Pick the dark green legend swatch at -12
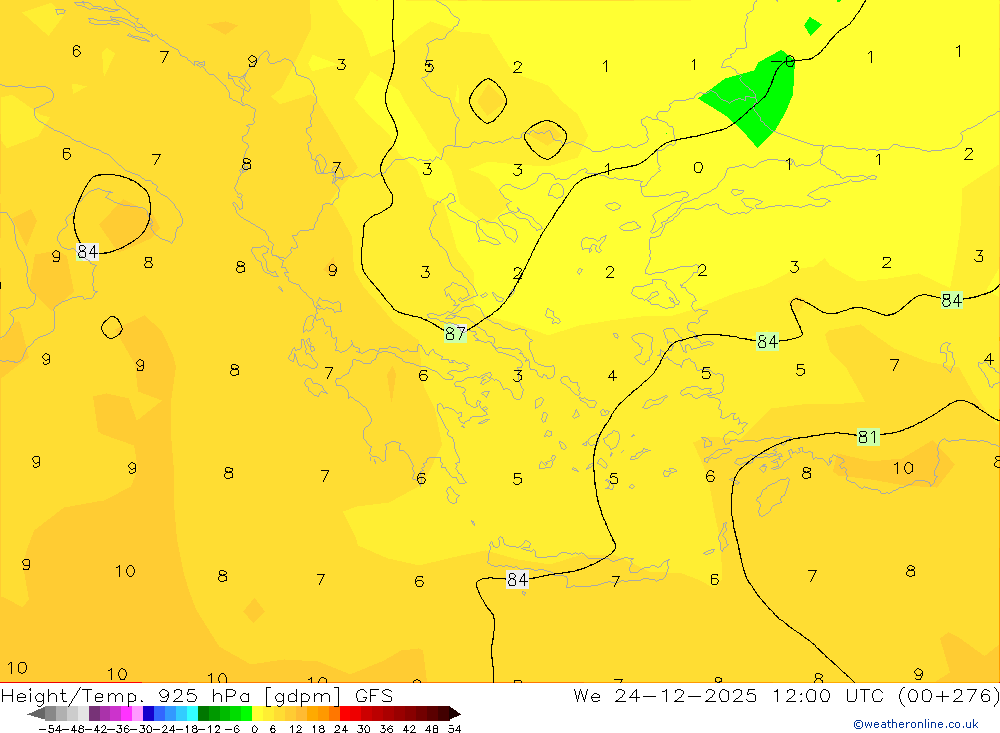The image size is (1000, 733). coord(203,714)
